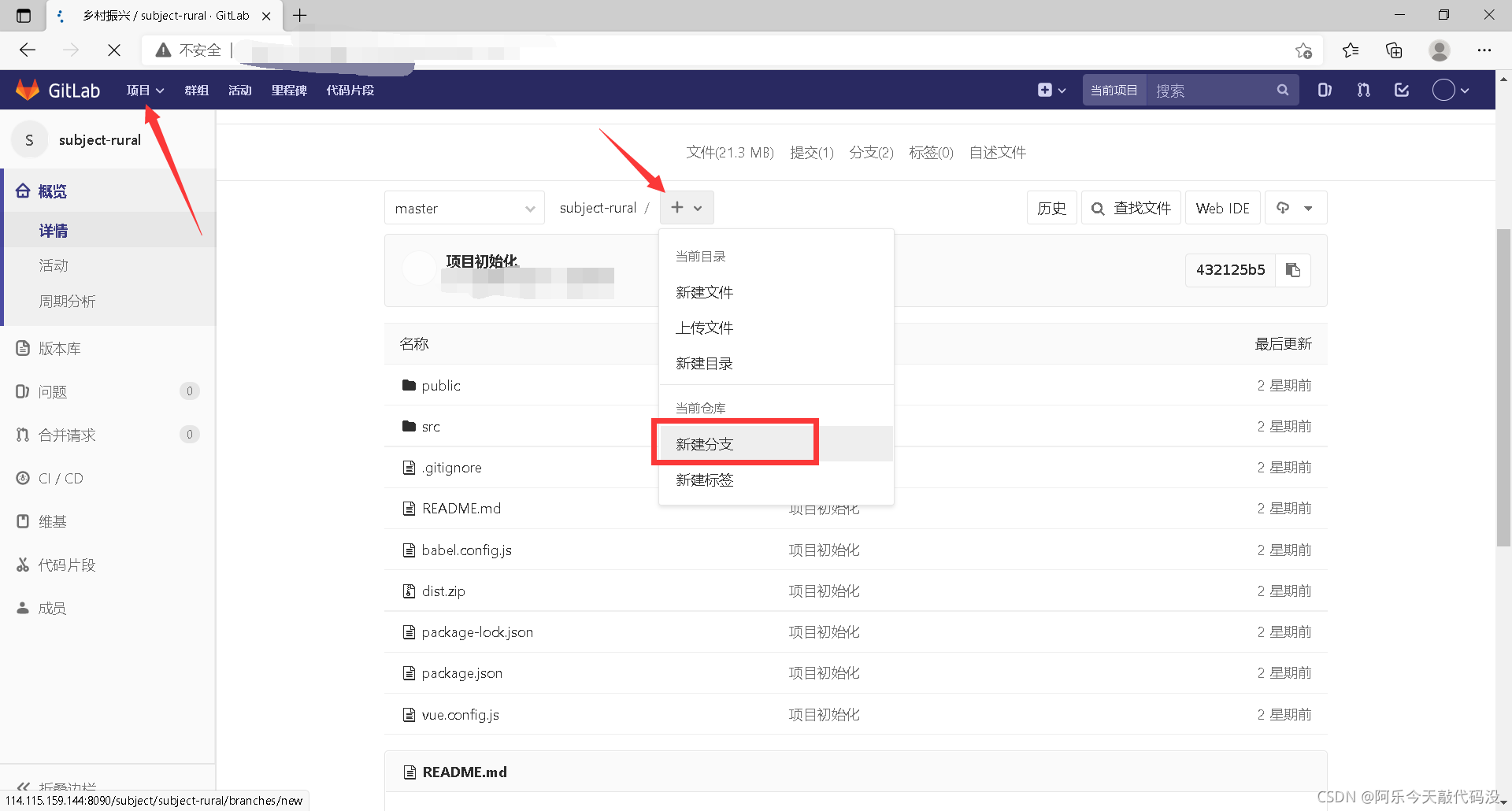
Task: Click the search magnifier icon in navbar
Action: pyautogui.click(x=1283, y=90)
